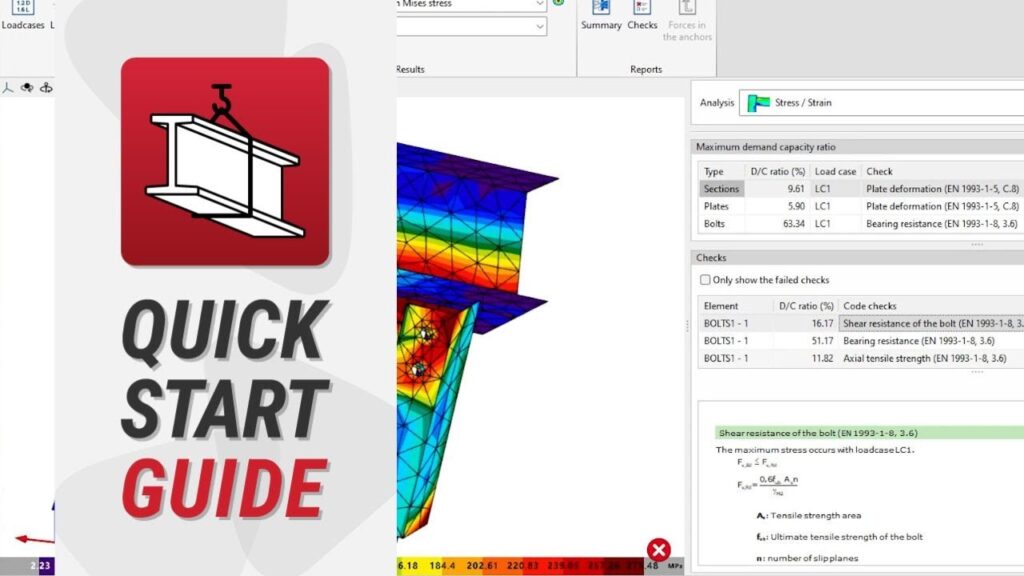Open the empty dropdown below Von Mises stress
The width and height of the screenshot is (1024, 576).
click(540, 26)
